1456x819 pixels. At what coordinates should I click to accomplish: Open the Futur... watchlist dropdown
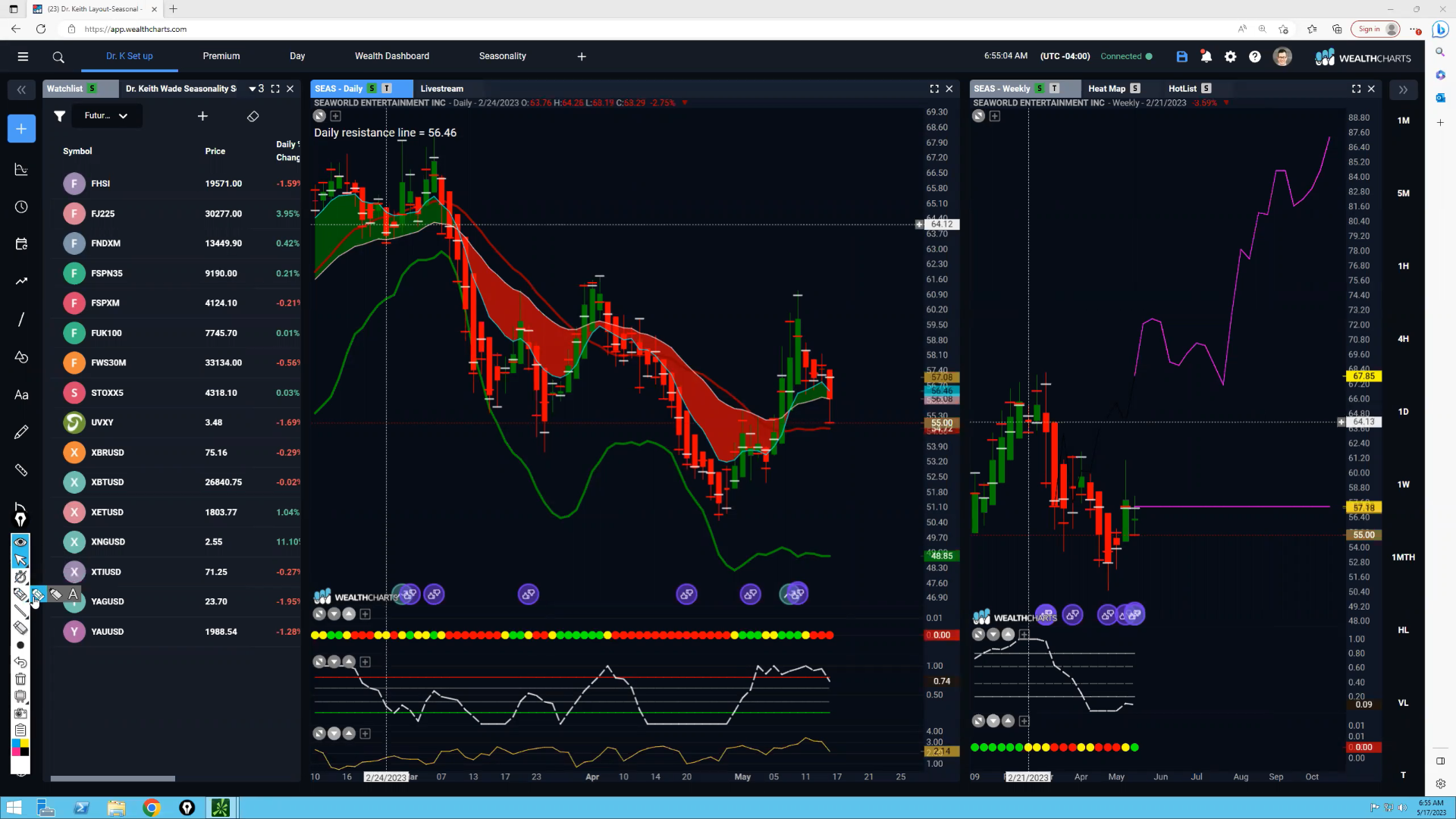(x=107, y=116)
